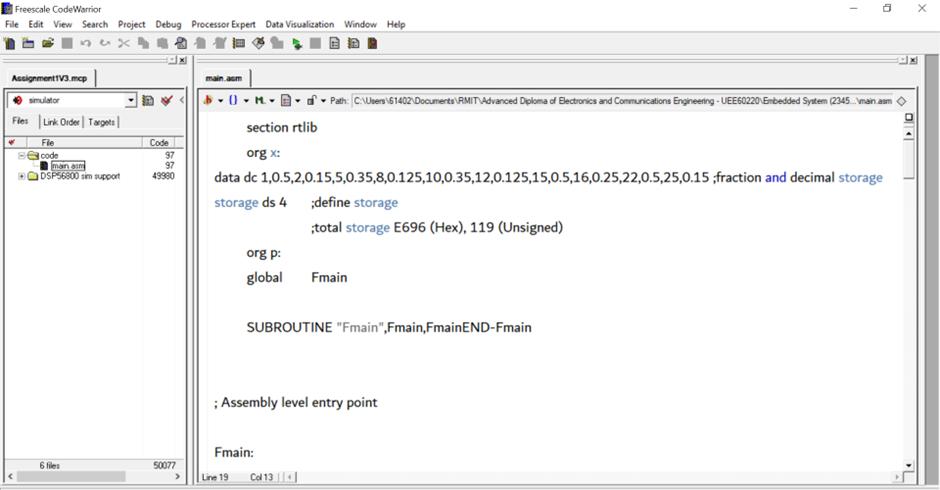Click the document settings icon in editor bar

pyautogui.click(x=286, y=101)
